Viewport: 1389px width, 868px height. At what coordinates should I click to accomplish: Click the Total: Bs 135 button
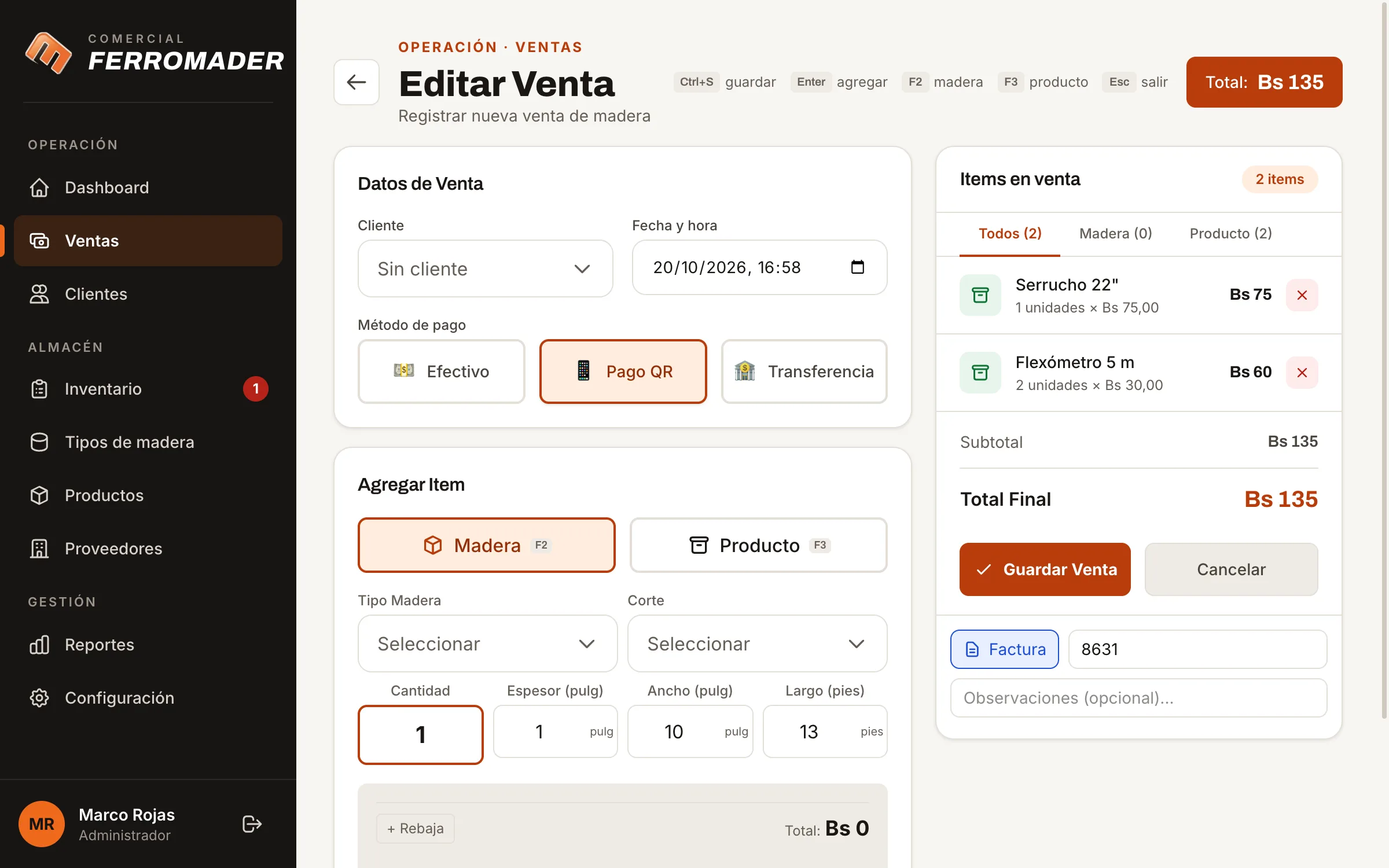pos(1265,82)
